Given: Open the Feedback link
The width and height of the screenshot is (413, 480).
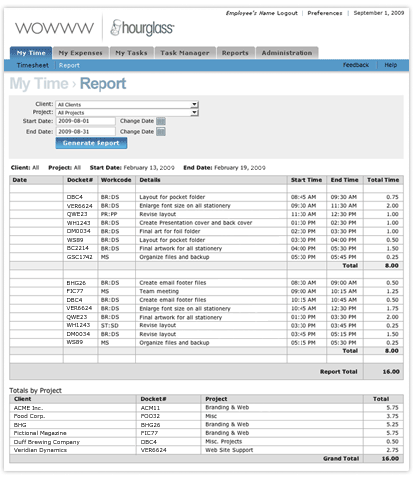Looking at the screenshot, I should coord(356,65).
